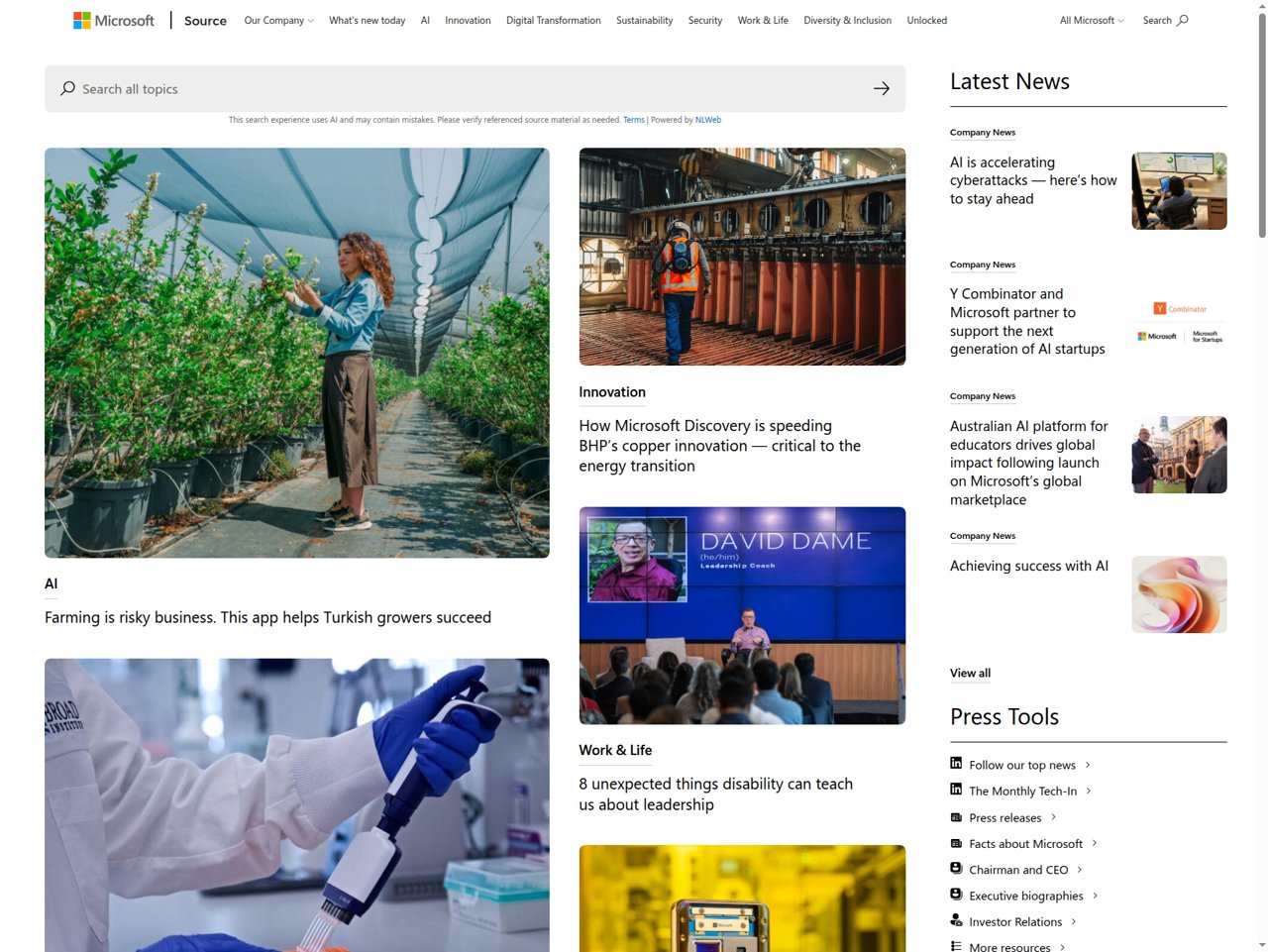Click LinkedIn icon beside The Monthly Tech-In
Viewport: 1268px width, 952px height.
(956, 790)
